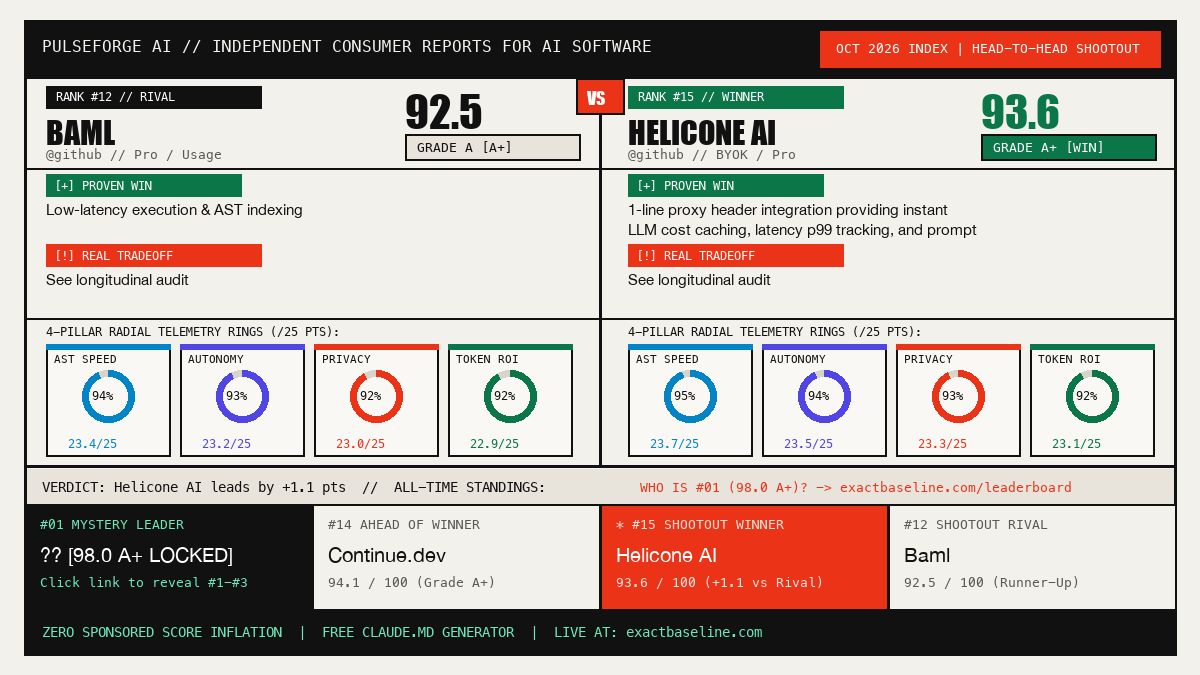Select the #14 Continue.dev standings card

pos(457,557)
